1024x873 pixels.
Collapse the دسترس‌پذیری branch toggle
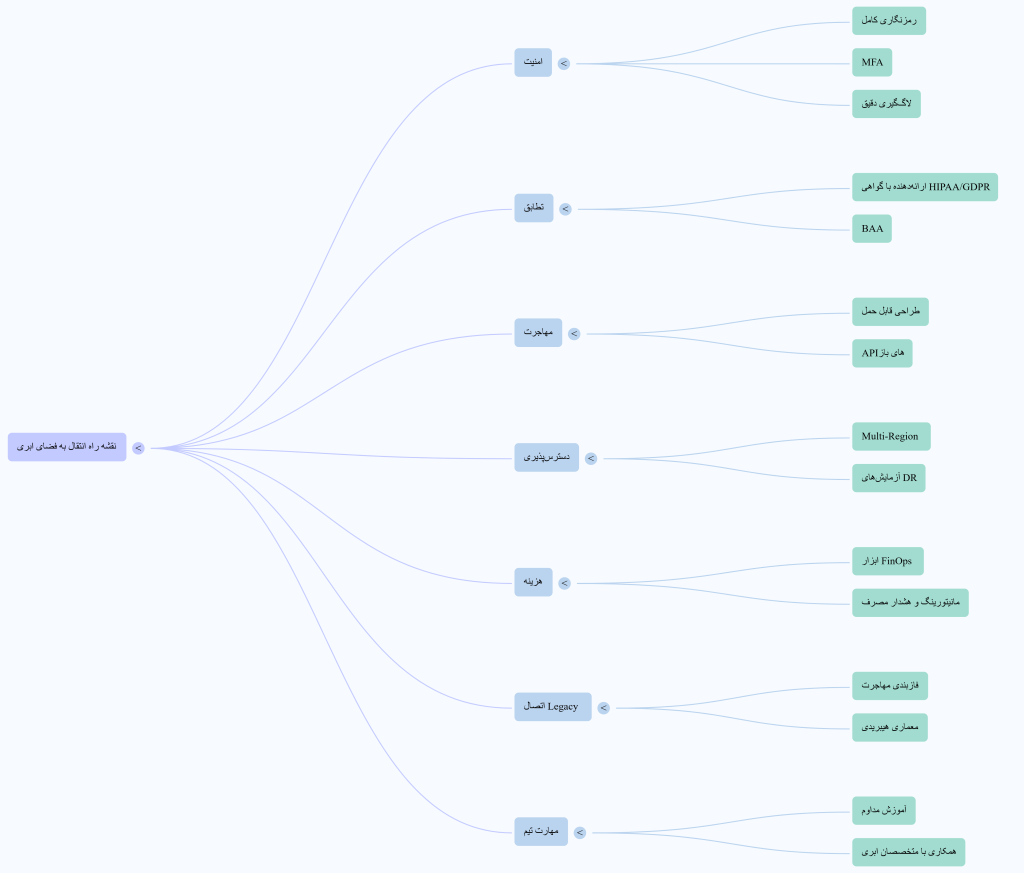coord(591,458)
